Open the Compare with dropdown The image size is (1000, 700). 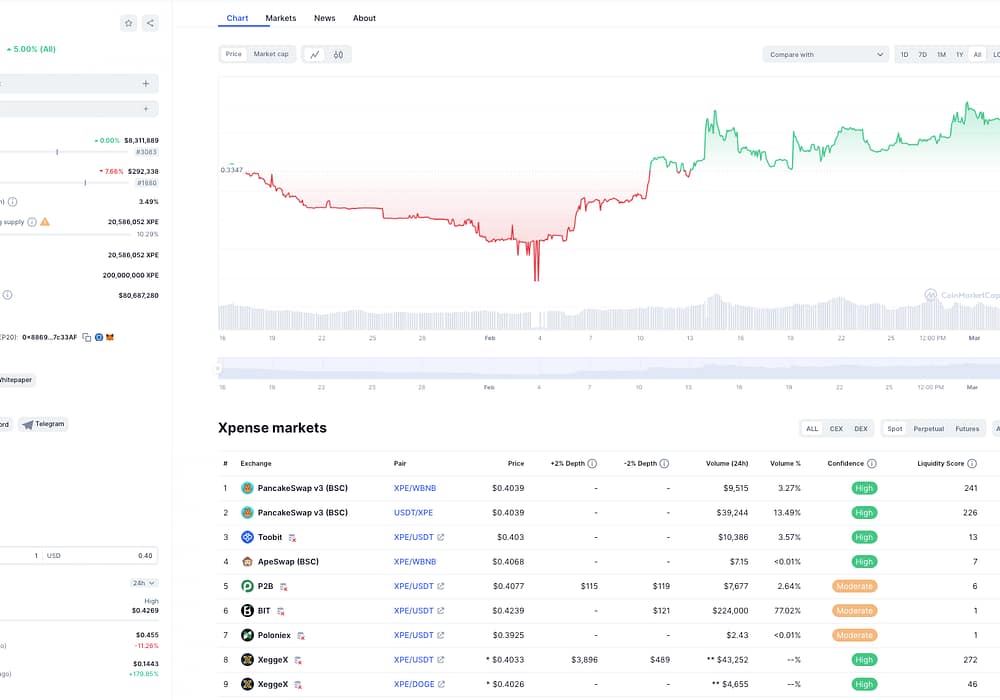pyautogui.click(x=826, y=54)
